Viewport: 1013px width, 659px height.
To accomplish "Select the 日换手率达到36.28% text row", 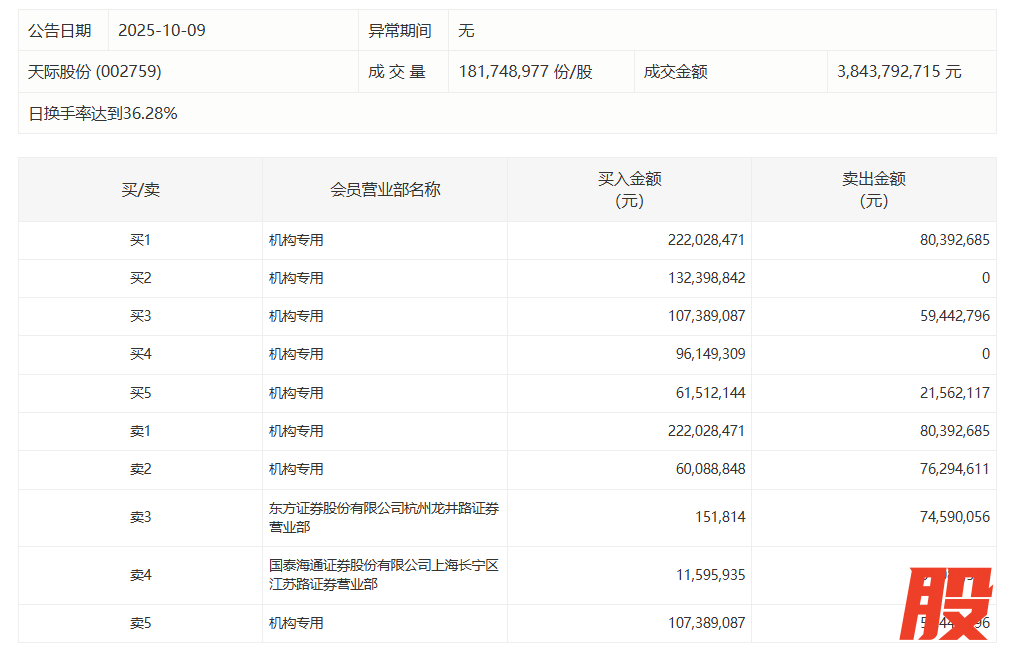I will point(103,114).
